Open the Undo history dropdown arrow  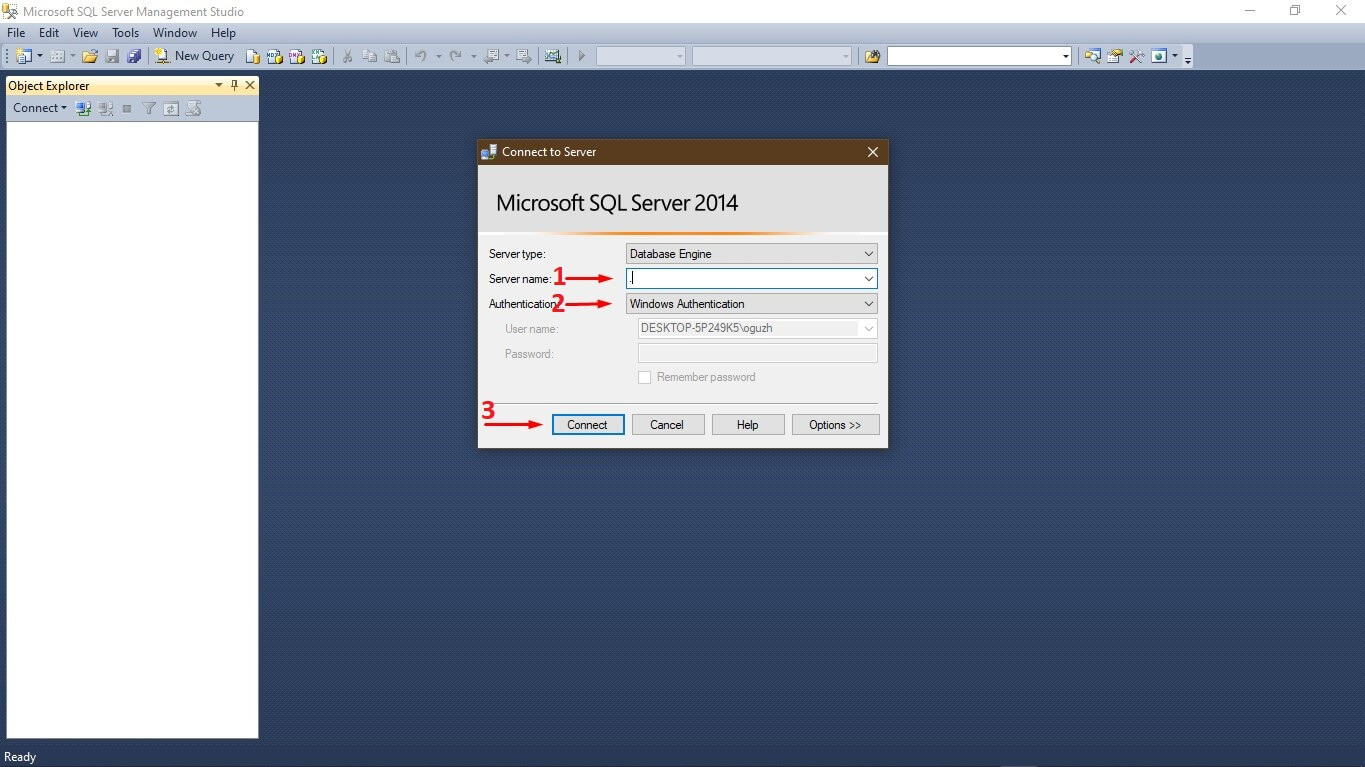(x=438, y=56)
